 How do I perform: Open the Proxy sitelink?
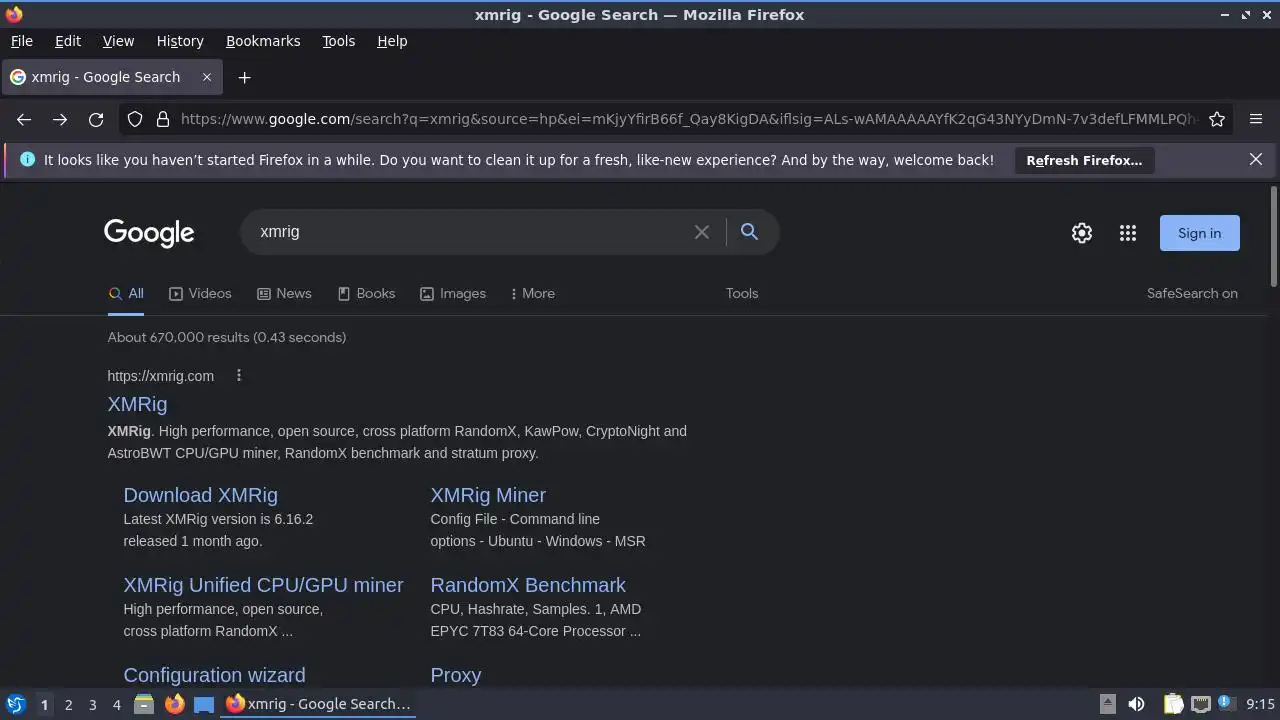pos(456,675)
